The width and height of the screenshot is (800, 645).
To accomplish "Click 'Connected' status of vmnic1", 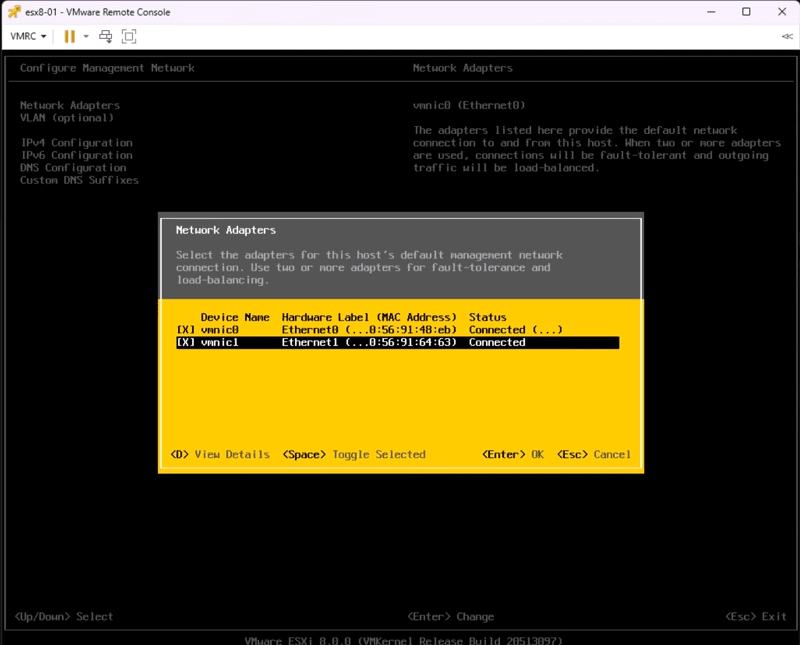I will [x=497, y=342].
